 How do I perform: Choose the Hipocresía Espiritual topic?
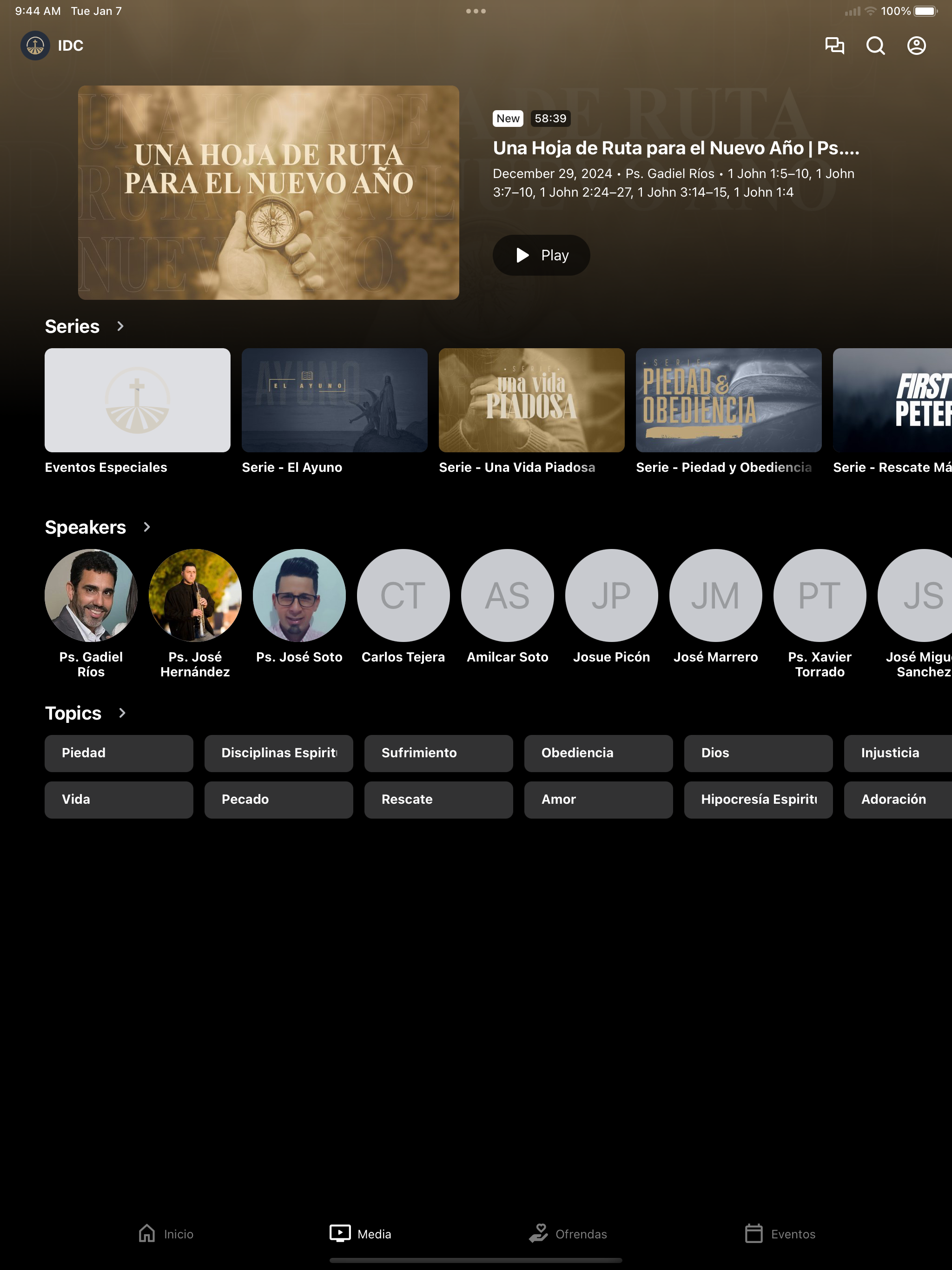click(759, 800)
